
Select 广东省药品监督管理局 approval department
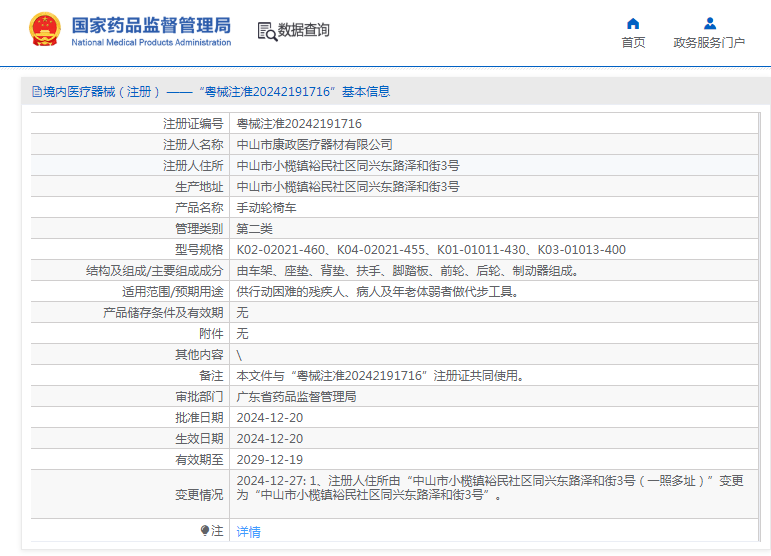pyautogui.click(x=296, y=397)
